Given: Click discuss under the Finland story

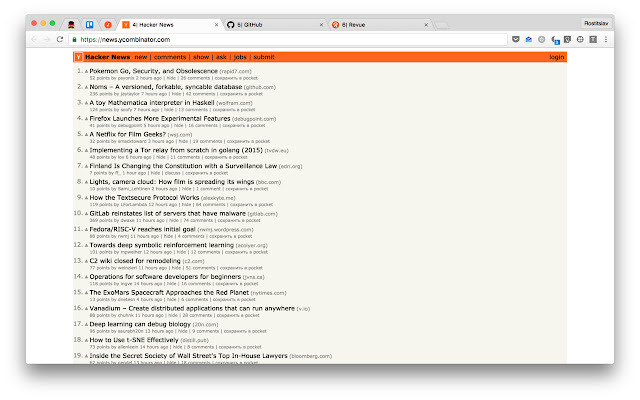Looking at the screenshot, I should coord(173,173).
